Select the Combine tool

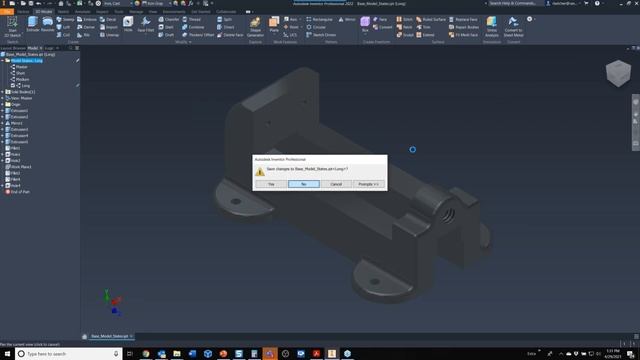click(x=193, y=27)
